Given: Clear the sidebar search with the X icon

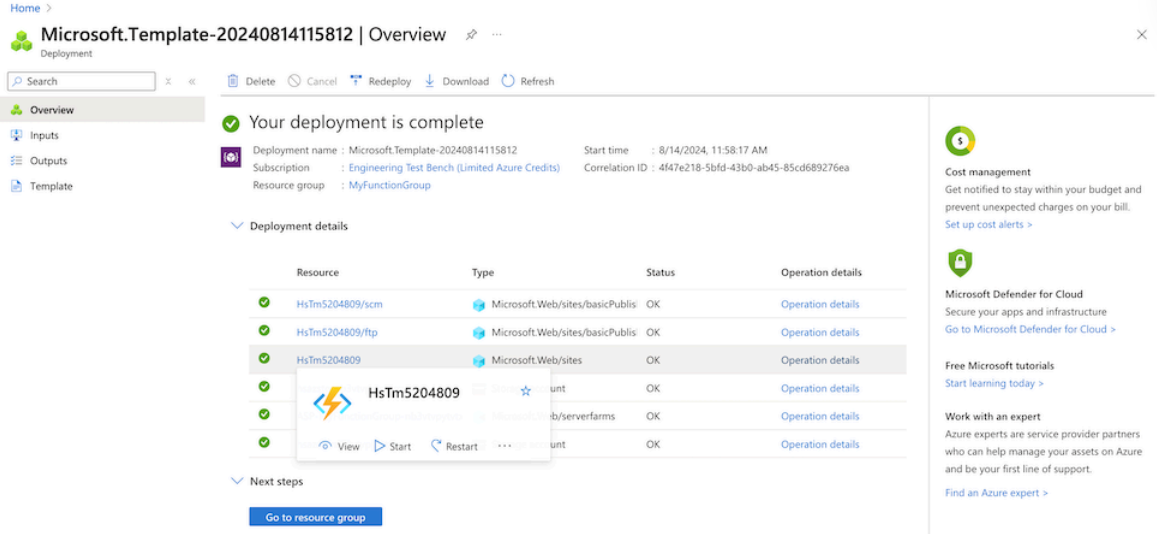Looking at the screenshot, I should (168, 81).
